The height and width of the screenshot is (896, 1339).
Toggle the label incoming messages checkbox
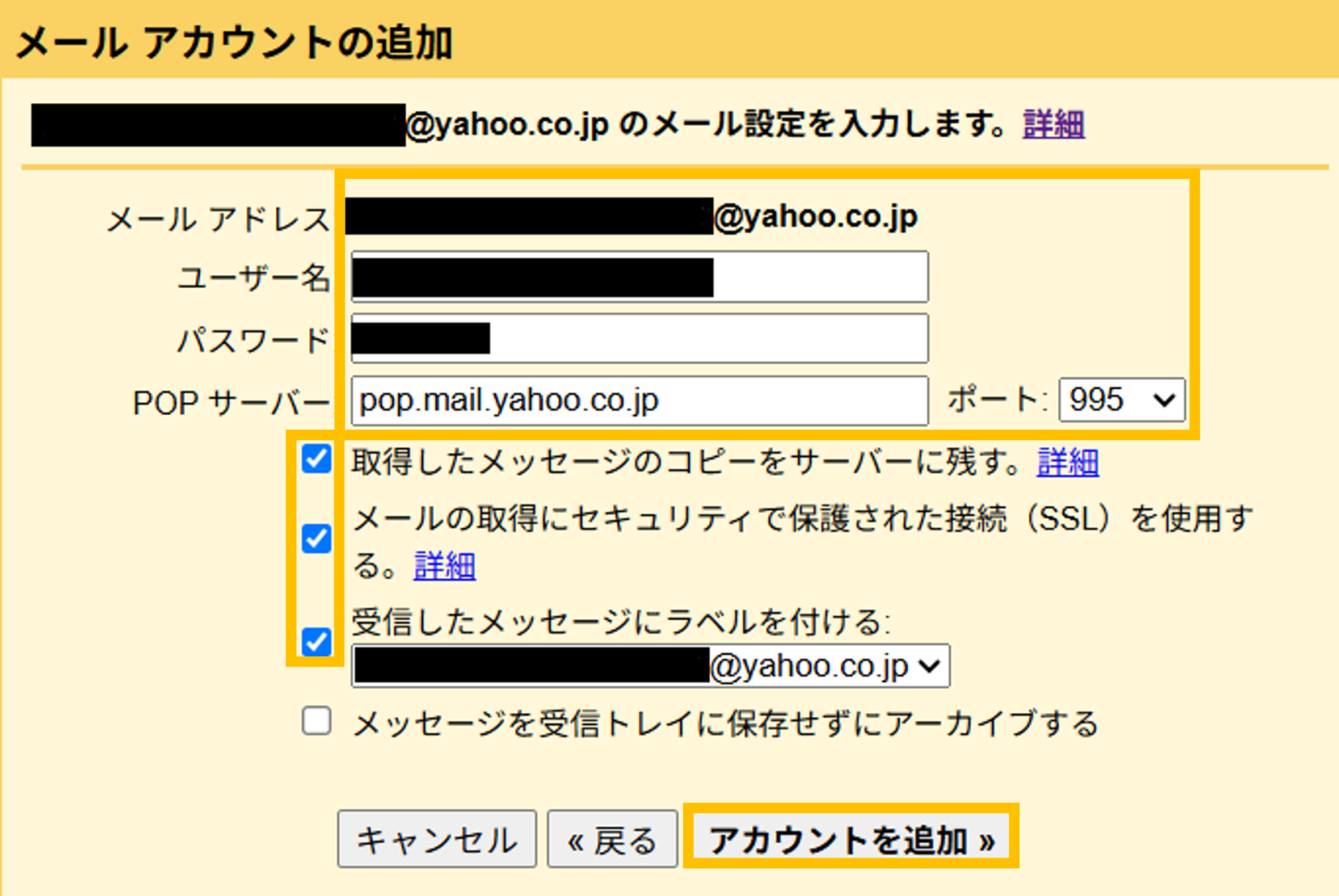click(x=316, y=642)
